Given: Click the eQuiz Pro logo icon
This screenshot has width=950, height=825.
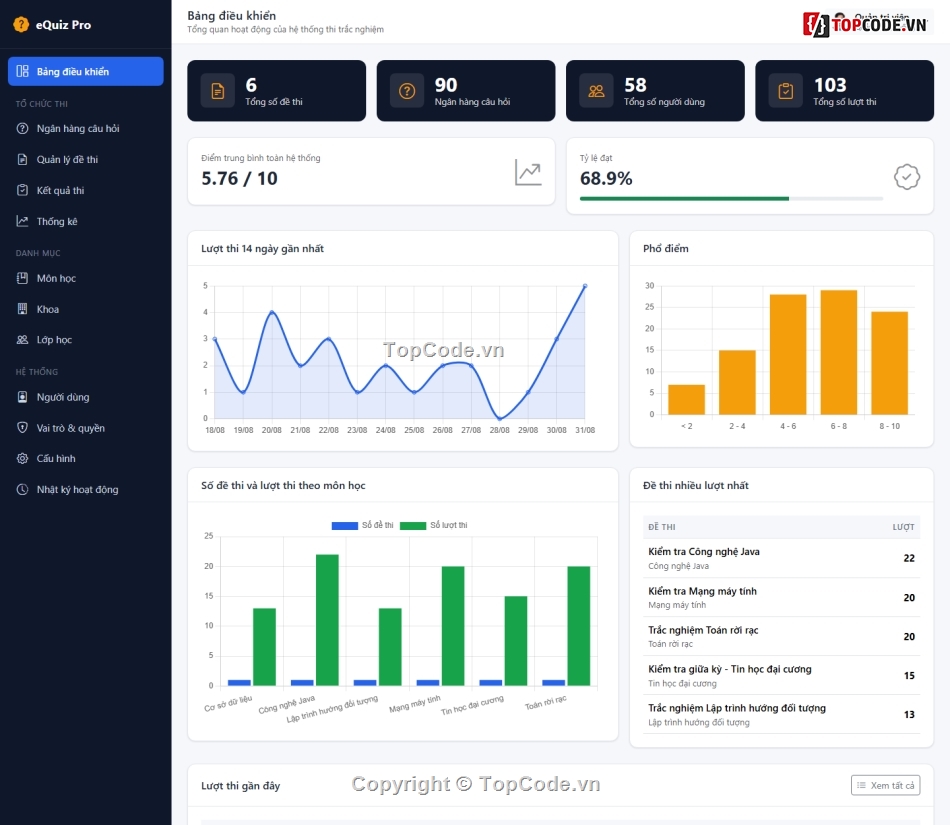Looking at the screenshot, I should click(x=21, y=25).
